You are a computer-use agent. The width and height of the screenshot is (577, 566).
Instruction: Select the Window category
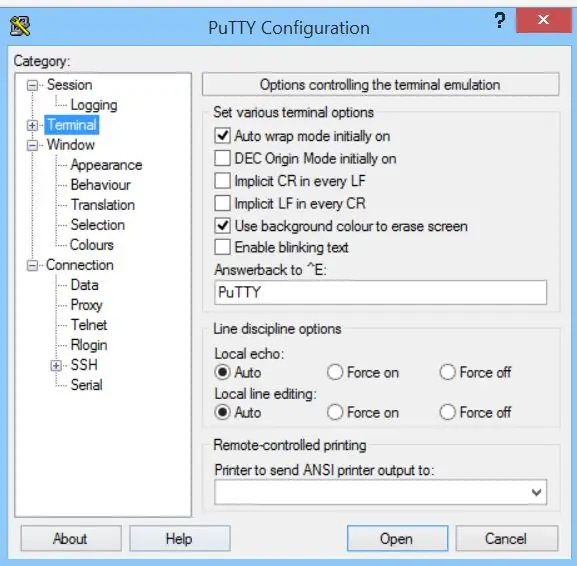[71, 145]
